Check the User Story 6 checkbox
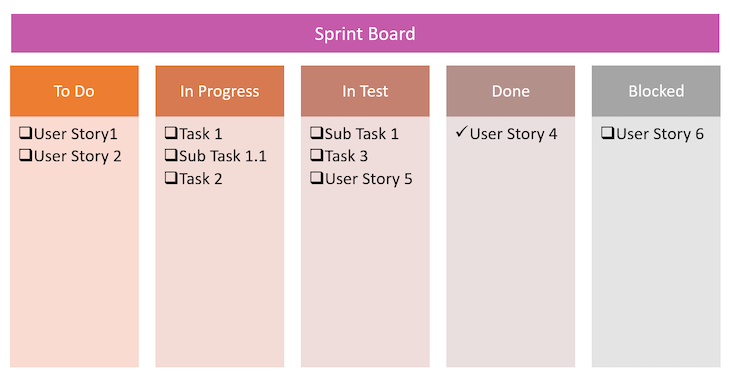This screenshot has height=379, width=730. tap(608, 133)
